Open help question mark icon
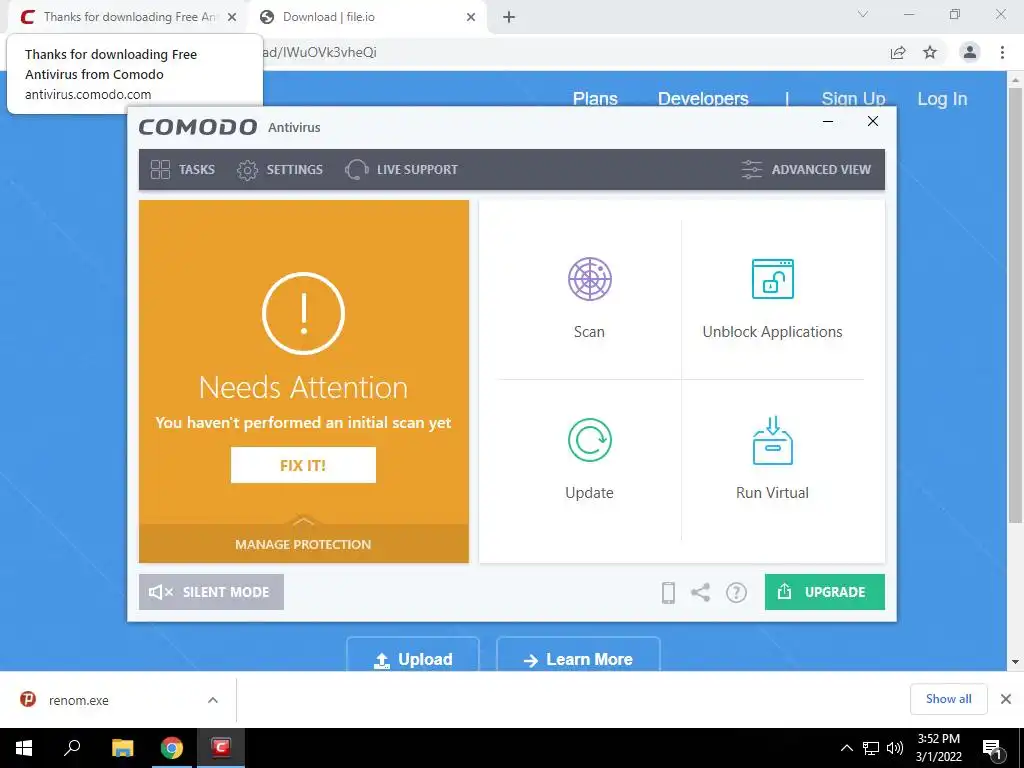The width and height of the screenshot is (1024, 768). coord(736,592)
